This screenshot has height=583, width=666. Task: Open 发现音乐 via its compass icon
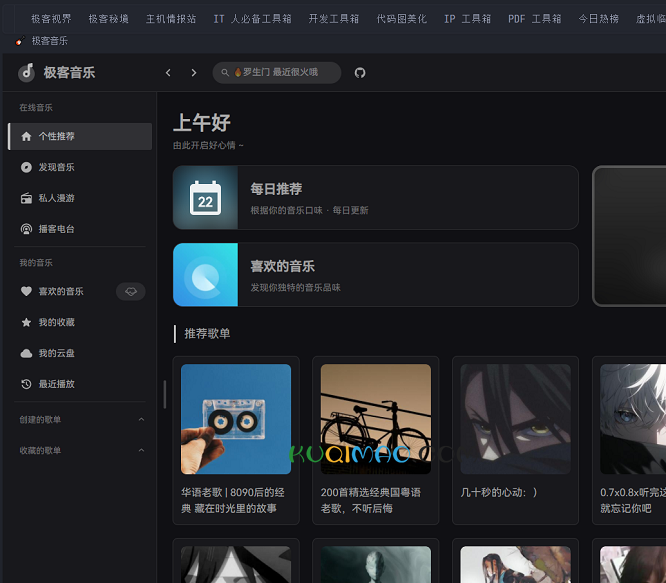coord(26,167)
